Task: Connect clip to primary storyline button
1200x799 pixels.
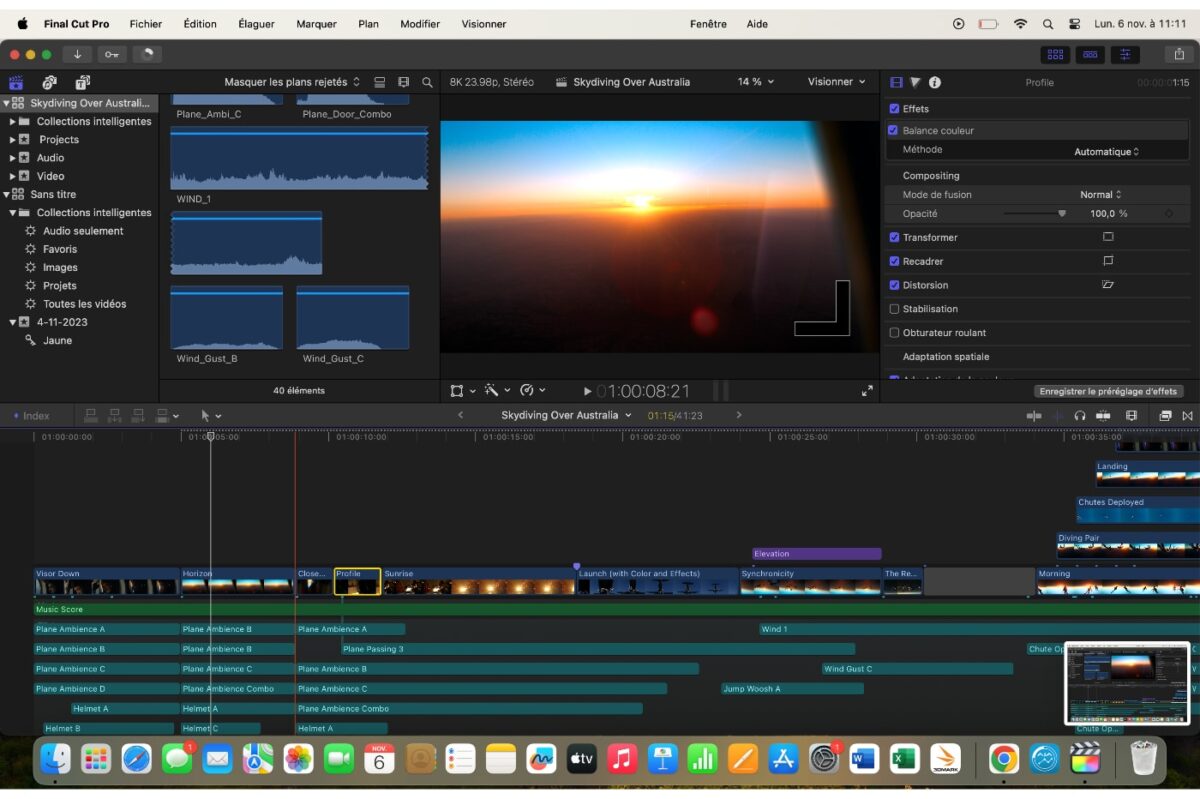Action: [91, 415]
